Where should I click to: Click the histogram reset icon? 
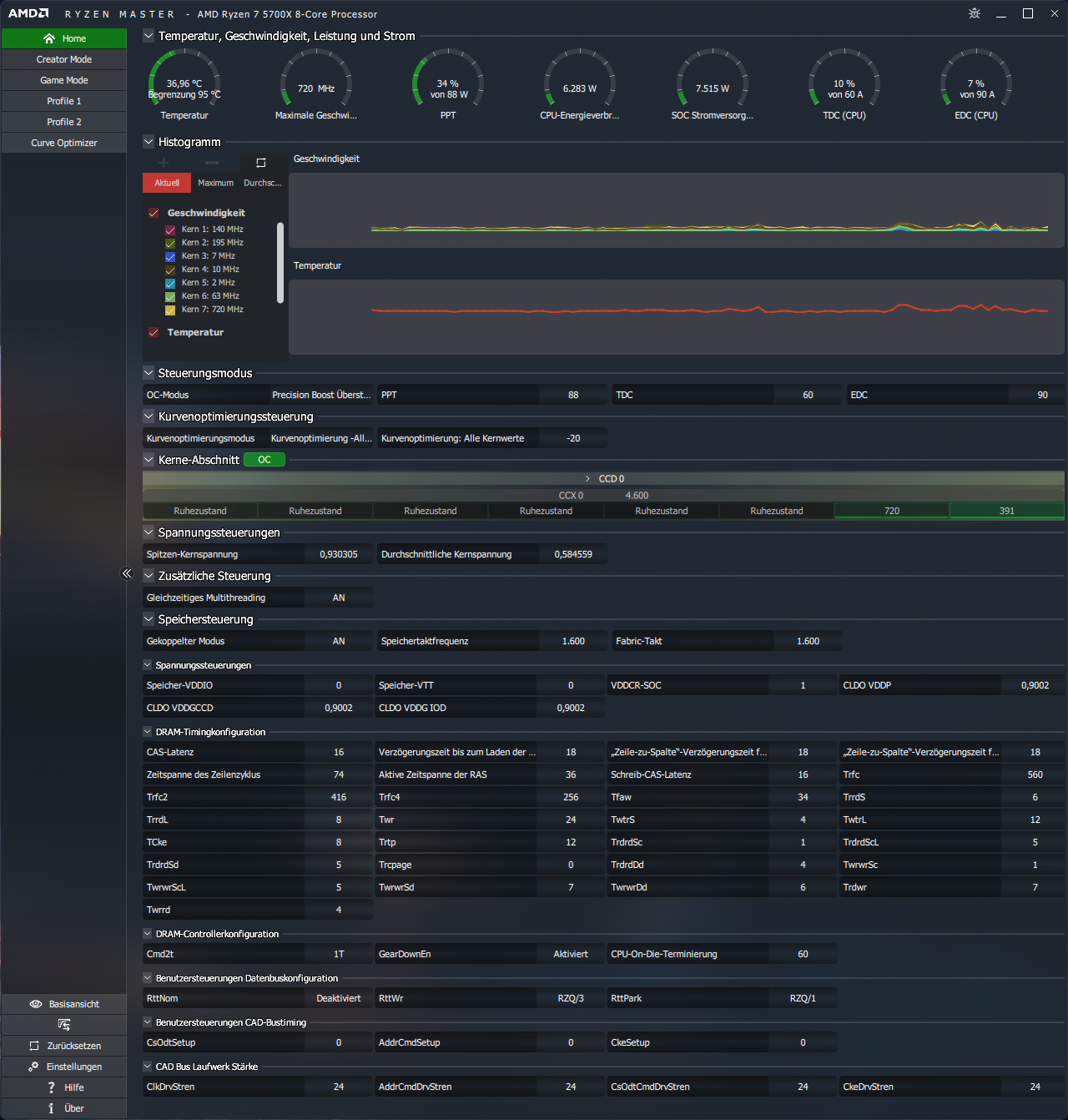[261, 163]
